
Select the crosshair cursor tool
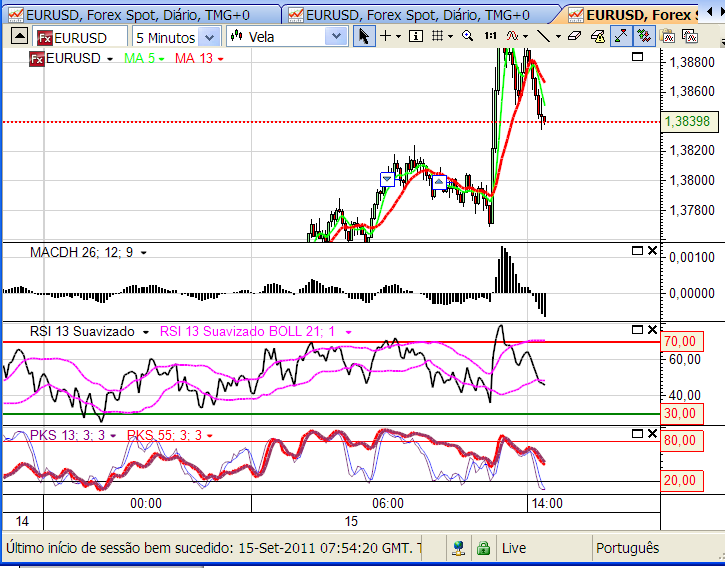click(385, 36)
